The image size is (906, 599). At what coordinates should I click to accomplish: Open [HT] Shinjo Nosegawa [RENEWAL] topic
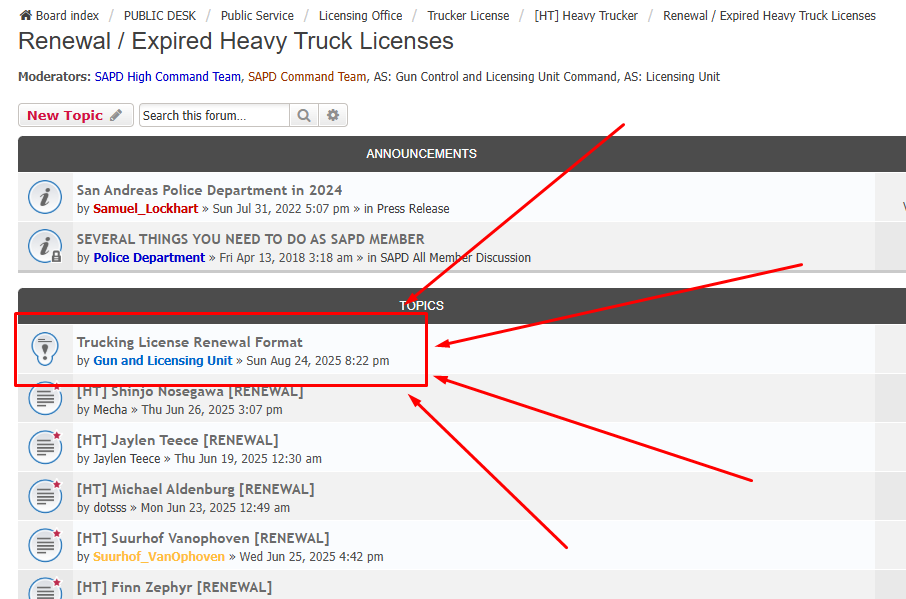pyautogui.click(x=190, y=391)
